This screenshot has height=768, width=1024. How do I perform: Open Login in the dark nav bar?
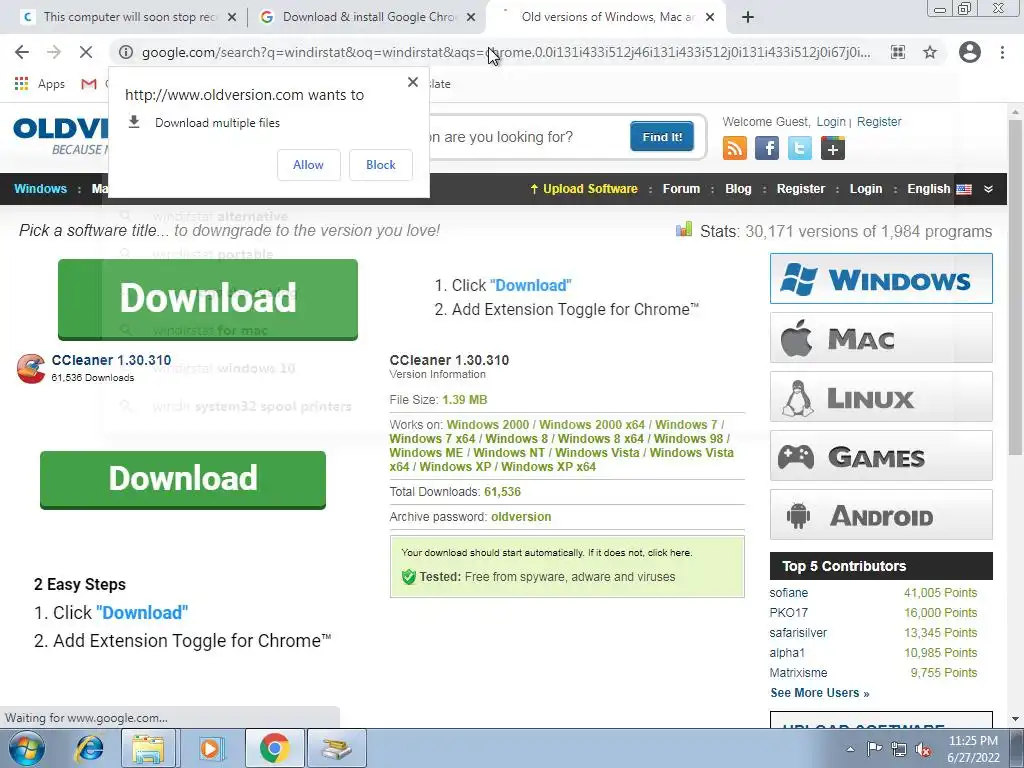(866, 189)
